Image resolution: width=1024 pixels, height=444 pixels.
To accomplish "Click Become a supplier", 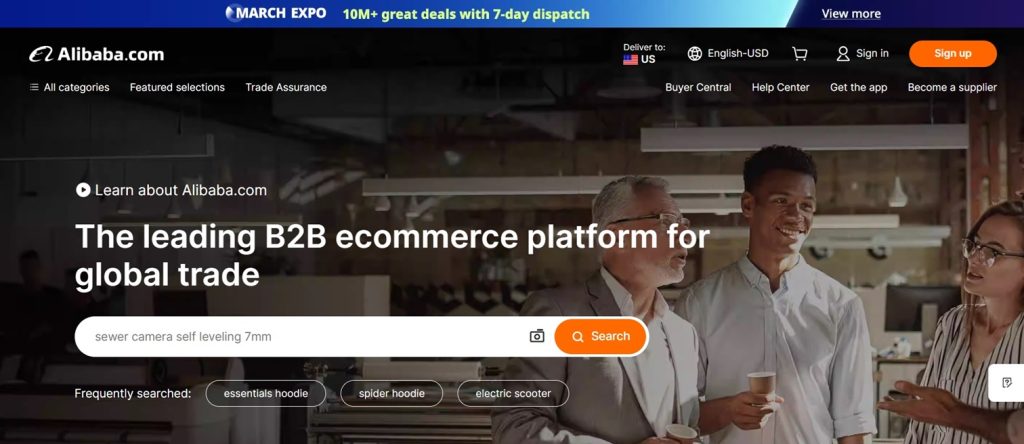I will [x=952, y=87].
